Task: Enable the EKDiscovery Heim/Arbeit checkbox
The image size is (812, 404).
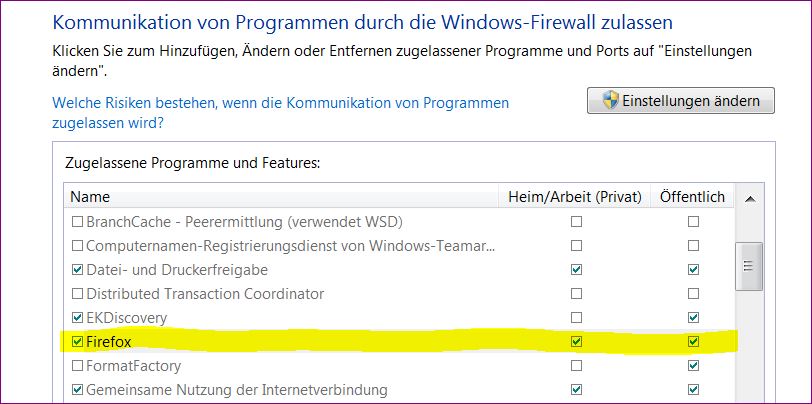Action: [575, 318]
